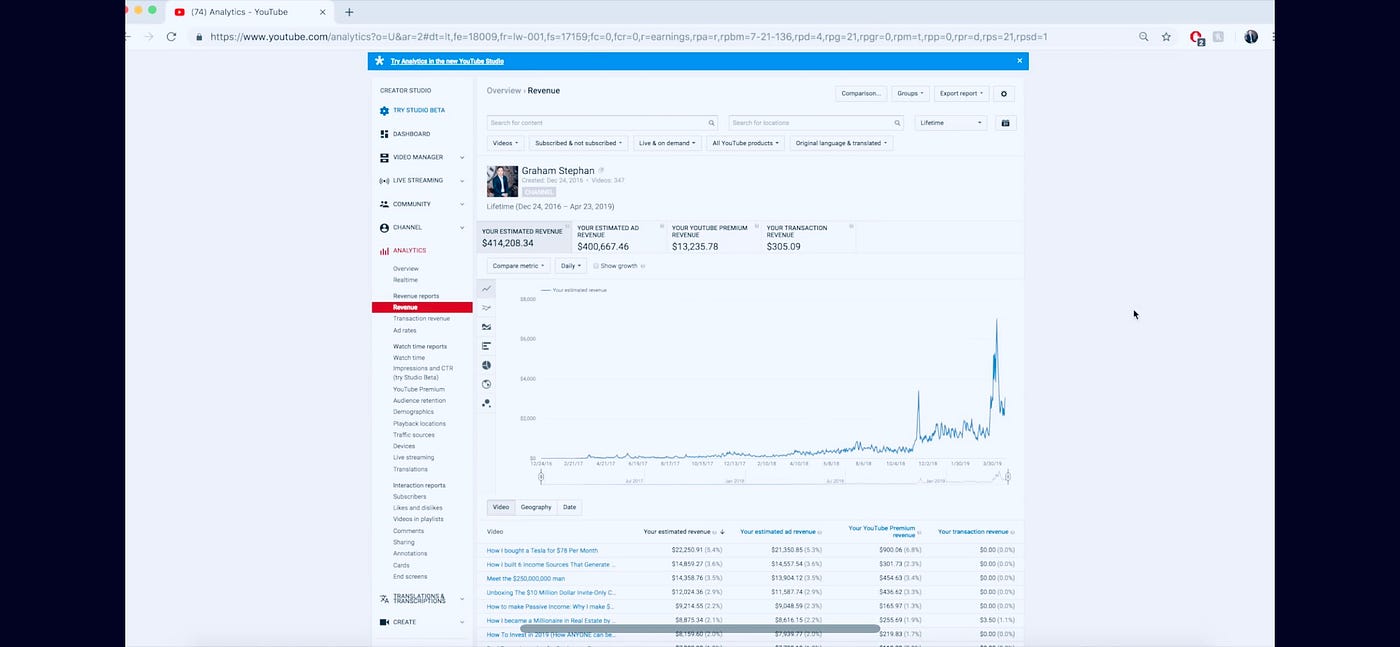This screenshot has width=1400, height=647.
Task: Open the All YouTube products dropdown
Action: tap(746, 143)
